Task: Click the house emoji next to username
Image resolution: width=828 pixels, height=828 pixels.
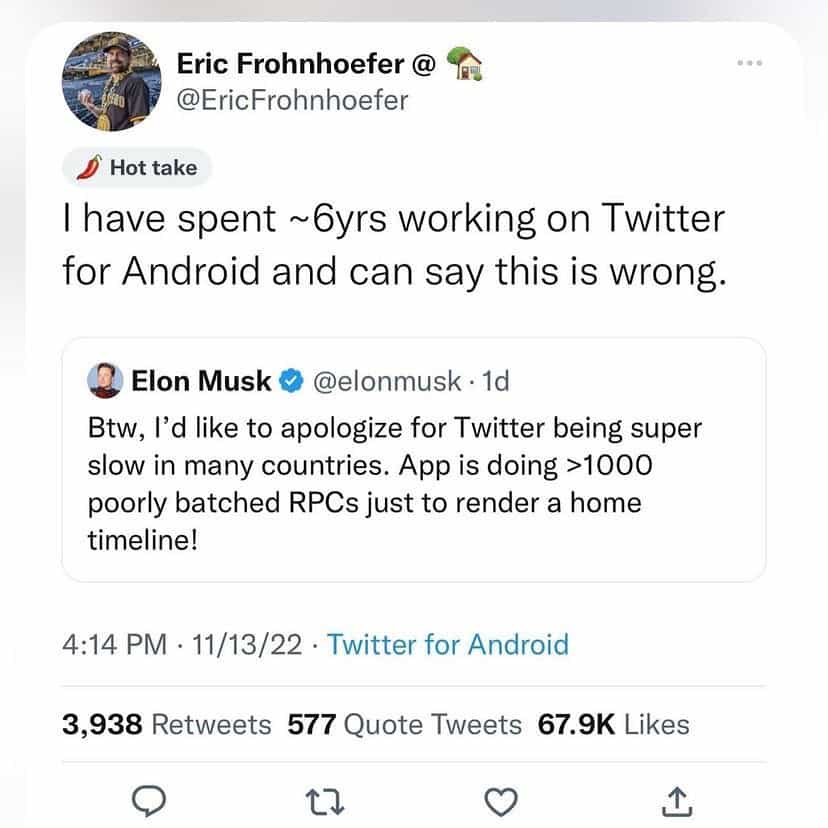Action: (465, 66)
